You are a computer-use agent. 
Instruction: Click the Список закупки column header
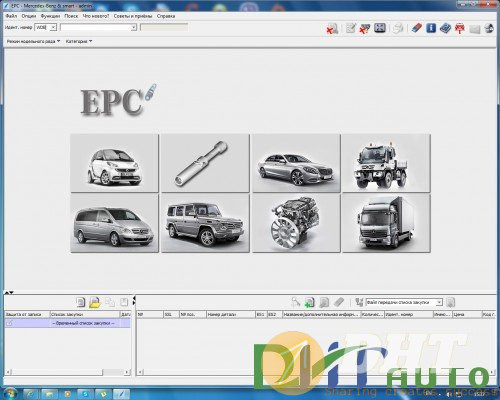[x=85, y=314]
